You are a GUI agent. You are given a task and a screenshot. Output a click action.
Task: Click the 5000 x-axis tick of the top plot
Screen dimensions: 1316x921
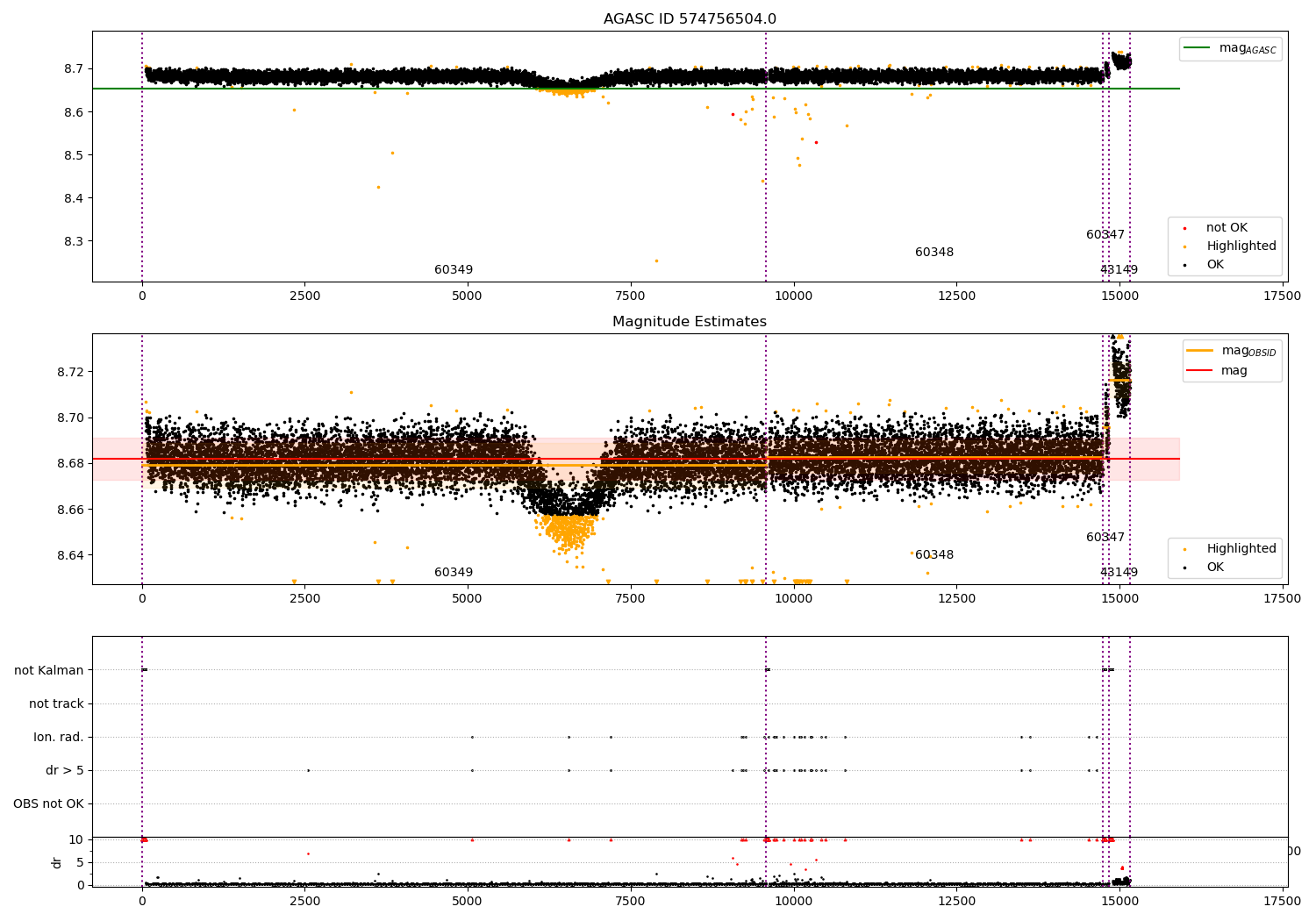click(468, 296)
